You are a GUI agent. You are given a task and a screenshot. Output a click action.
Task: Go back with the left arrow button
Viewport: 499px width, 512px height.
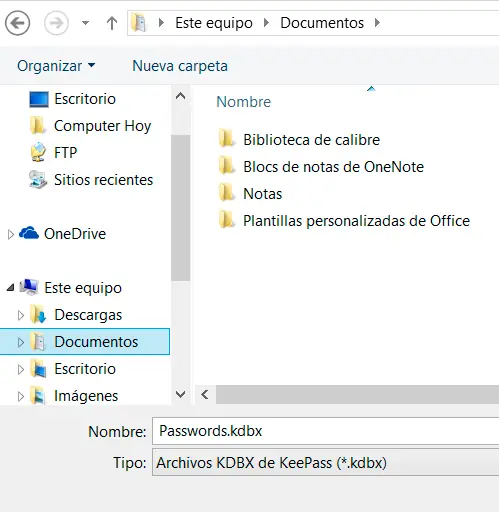[x=17, y=23]
